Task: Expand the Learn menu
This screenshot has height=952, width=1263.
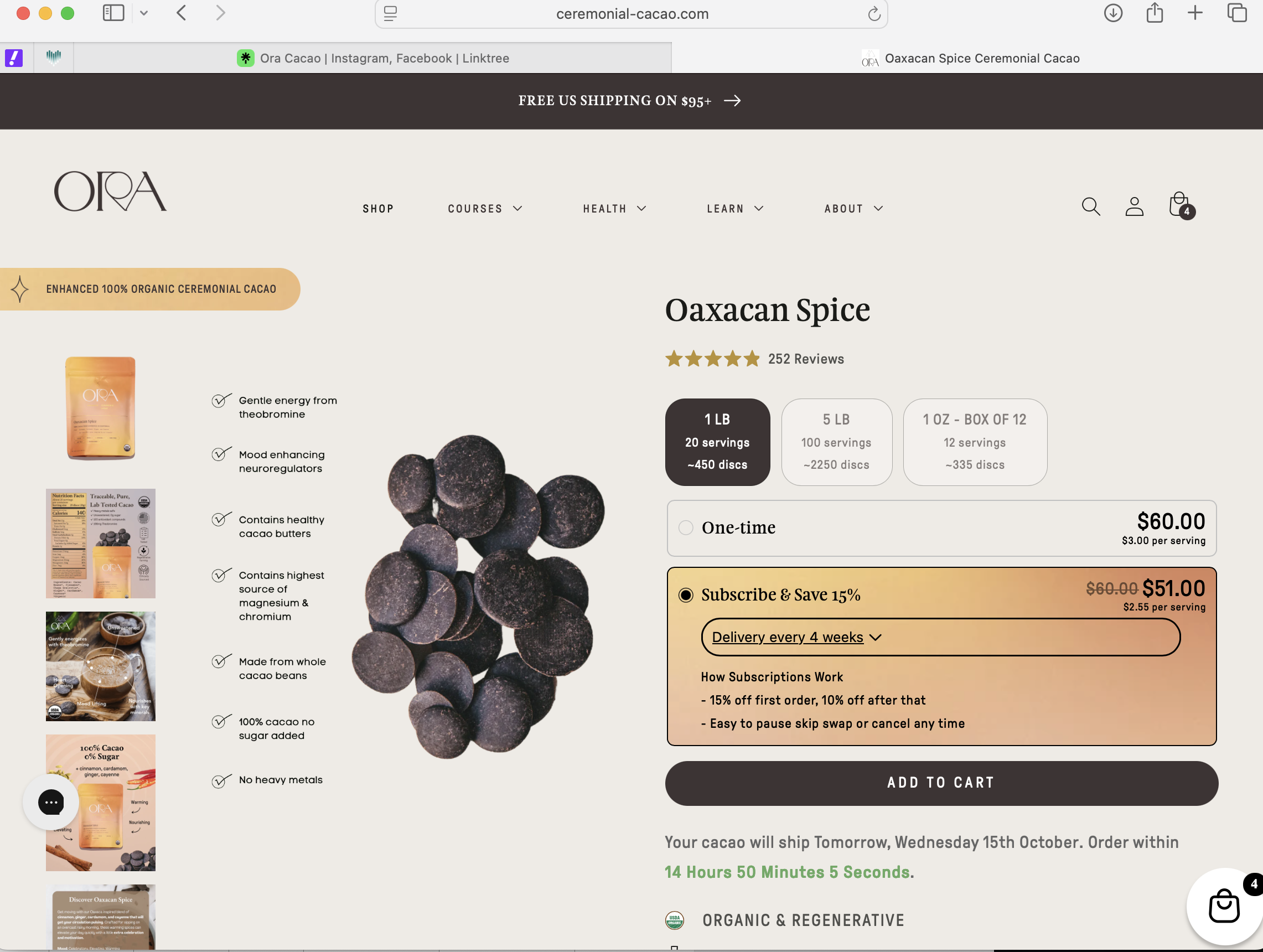Action: pos(735,209)
